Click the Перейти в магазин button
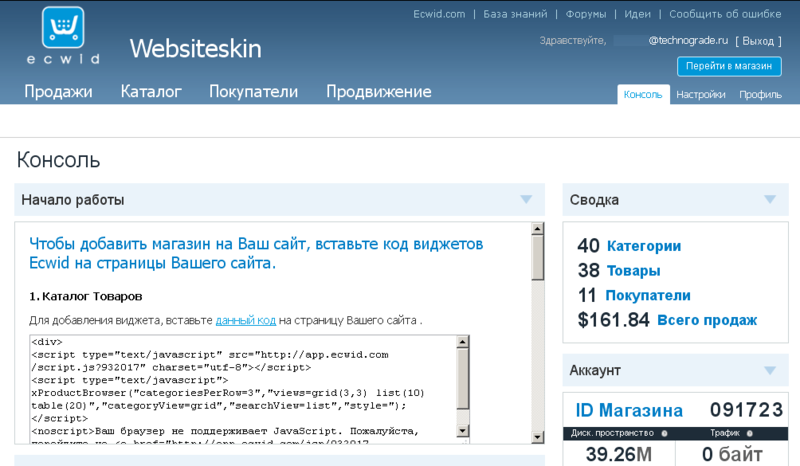Viewport: 800px width, 466px height. (729, 66)
